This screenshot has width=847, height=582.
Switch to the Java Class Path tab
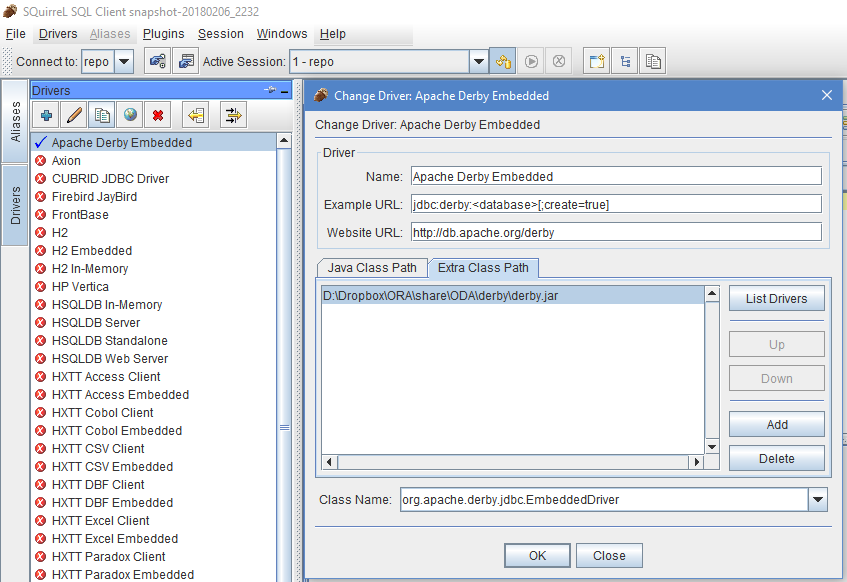(372, 268)
